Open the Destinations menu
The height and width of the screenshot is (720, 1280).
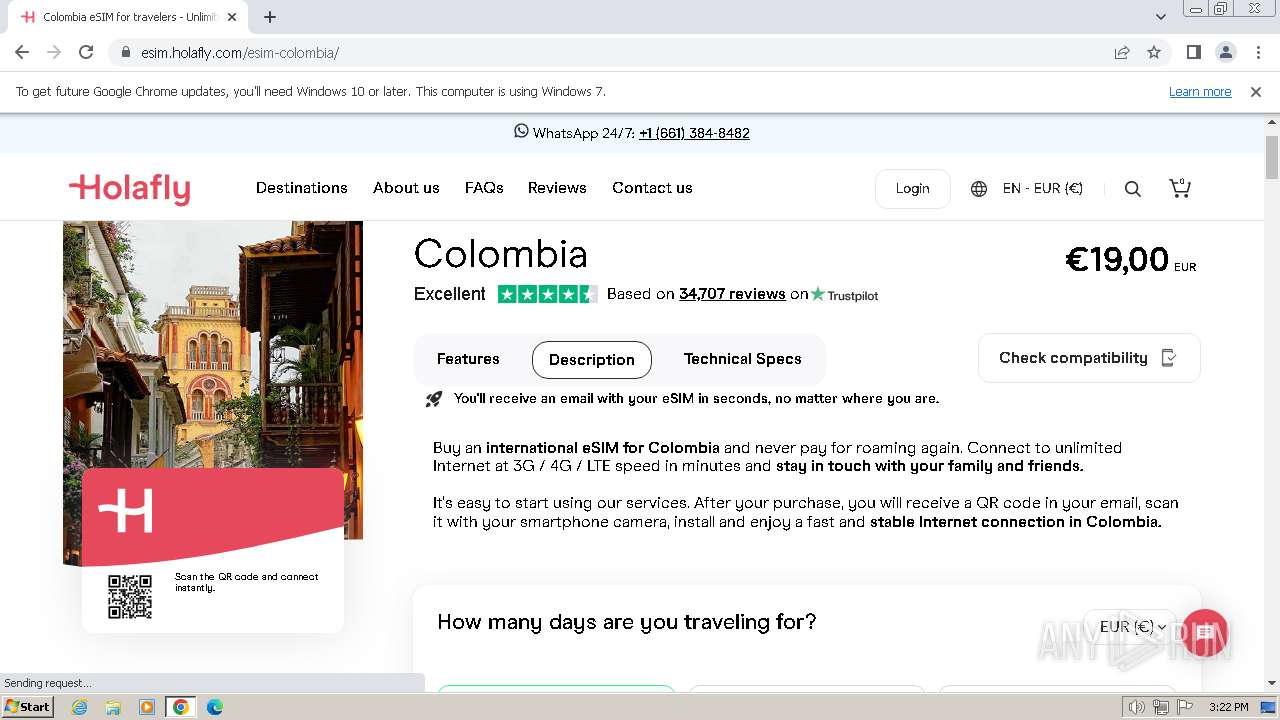[302, 188]
